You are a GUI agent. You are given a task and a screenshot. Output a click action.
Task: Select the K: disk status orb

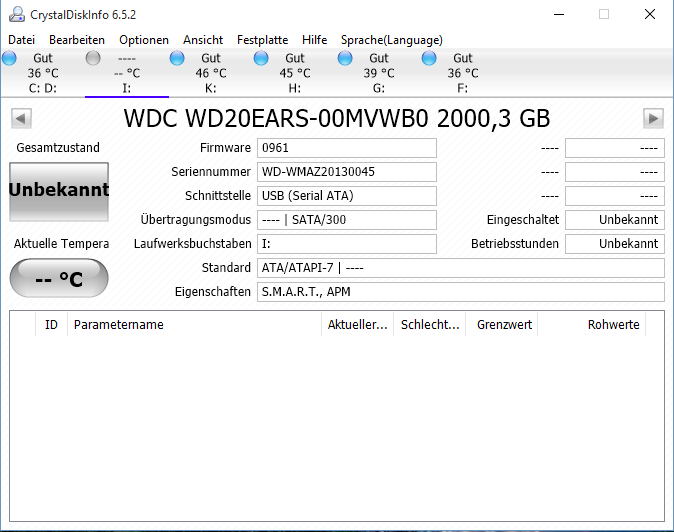177,58
